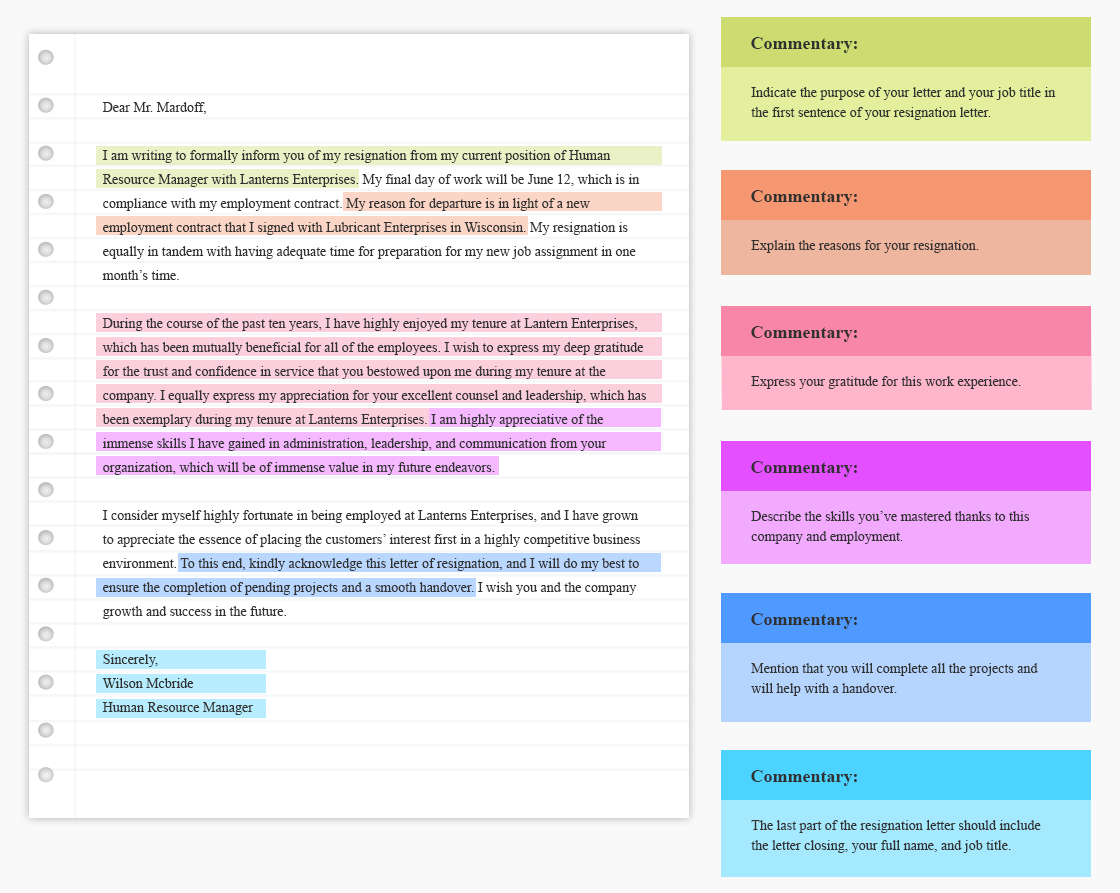Select the "Wilson Mcbride" signature name

[x=148, y=683]
